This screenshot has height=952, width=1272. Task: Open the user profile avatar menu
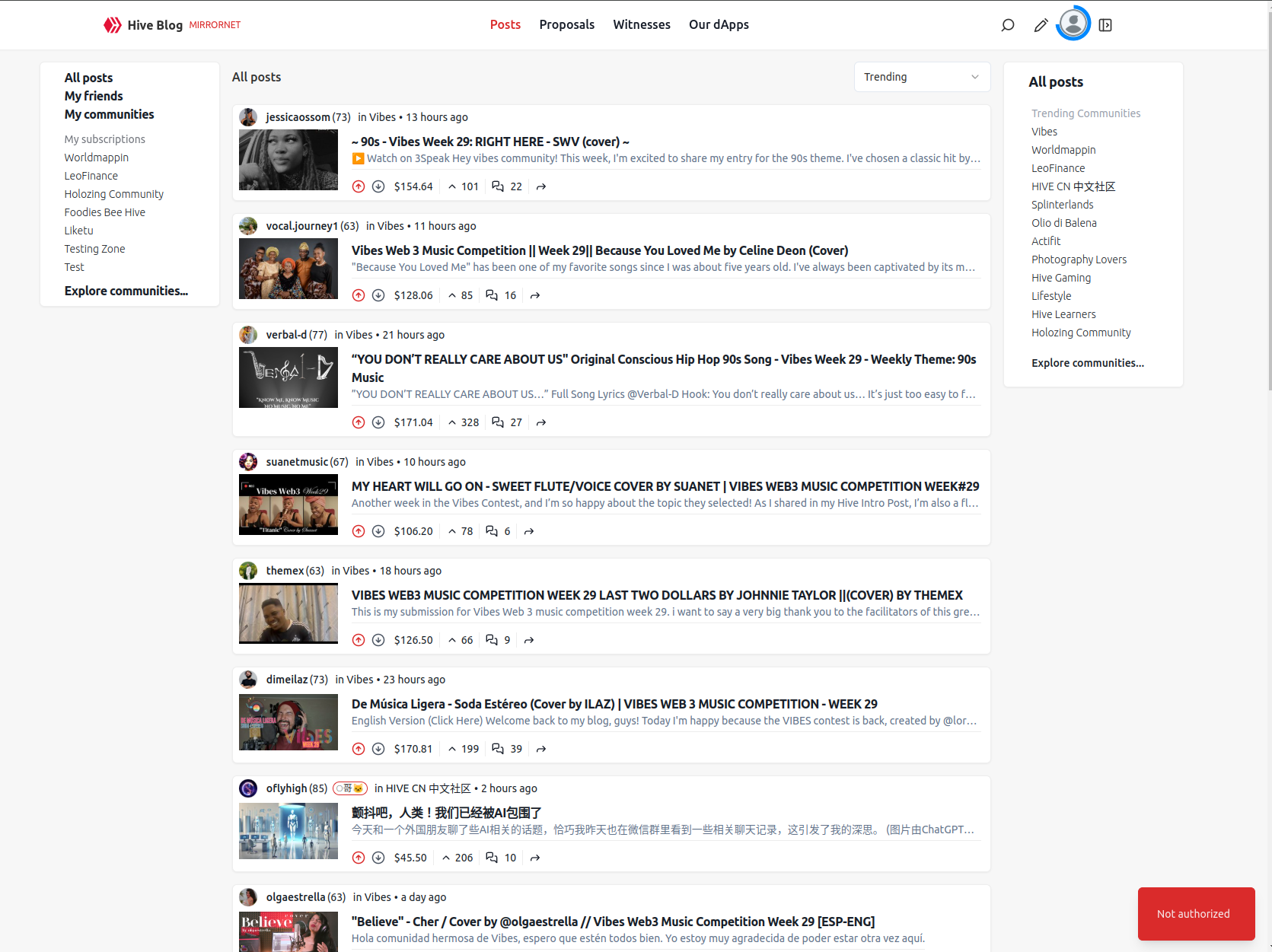point(1073,24)
